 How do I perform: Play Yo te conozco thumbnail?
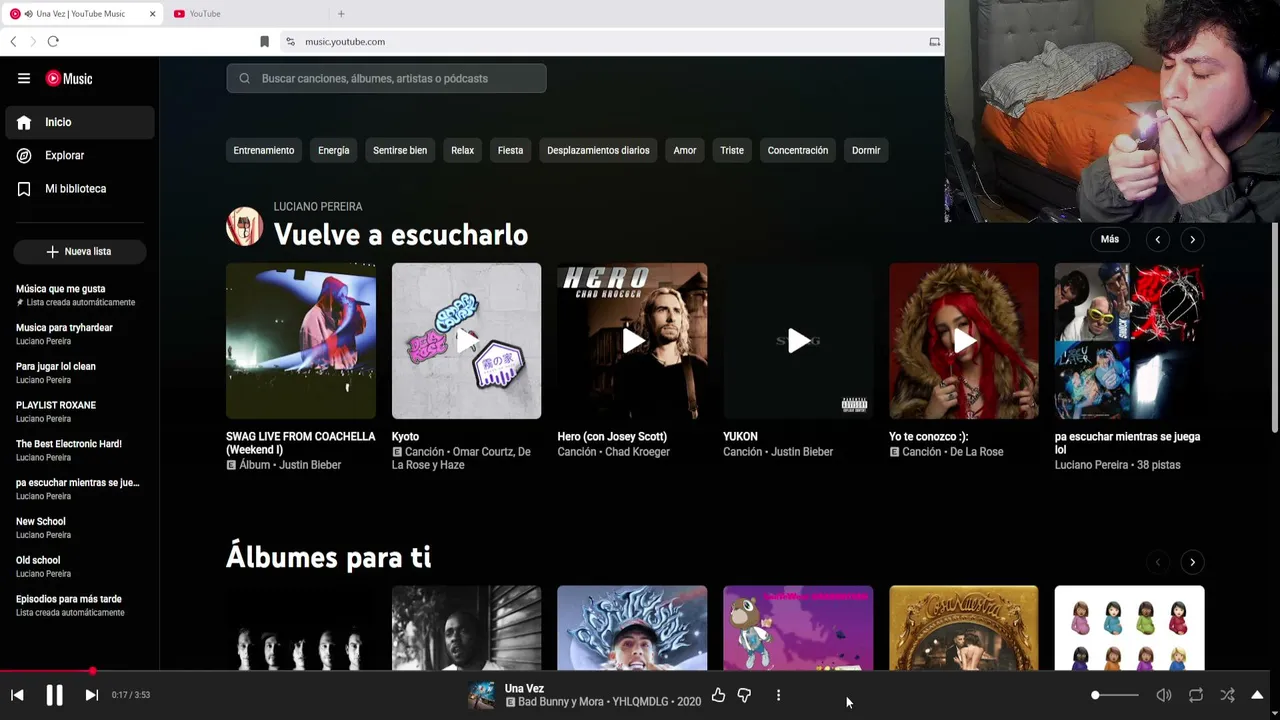964,341
